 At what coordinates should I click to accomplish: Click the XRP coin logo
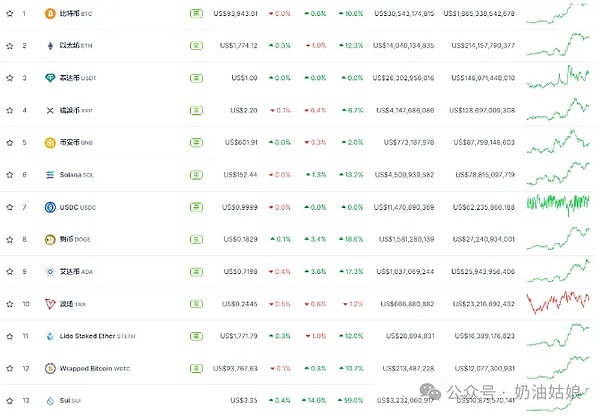coord(50,110)
